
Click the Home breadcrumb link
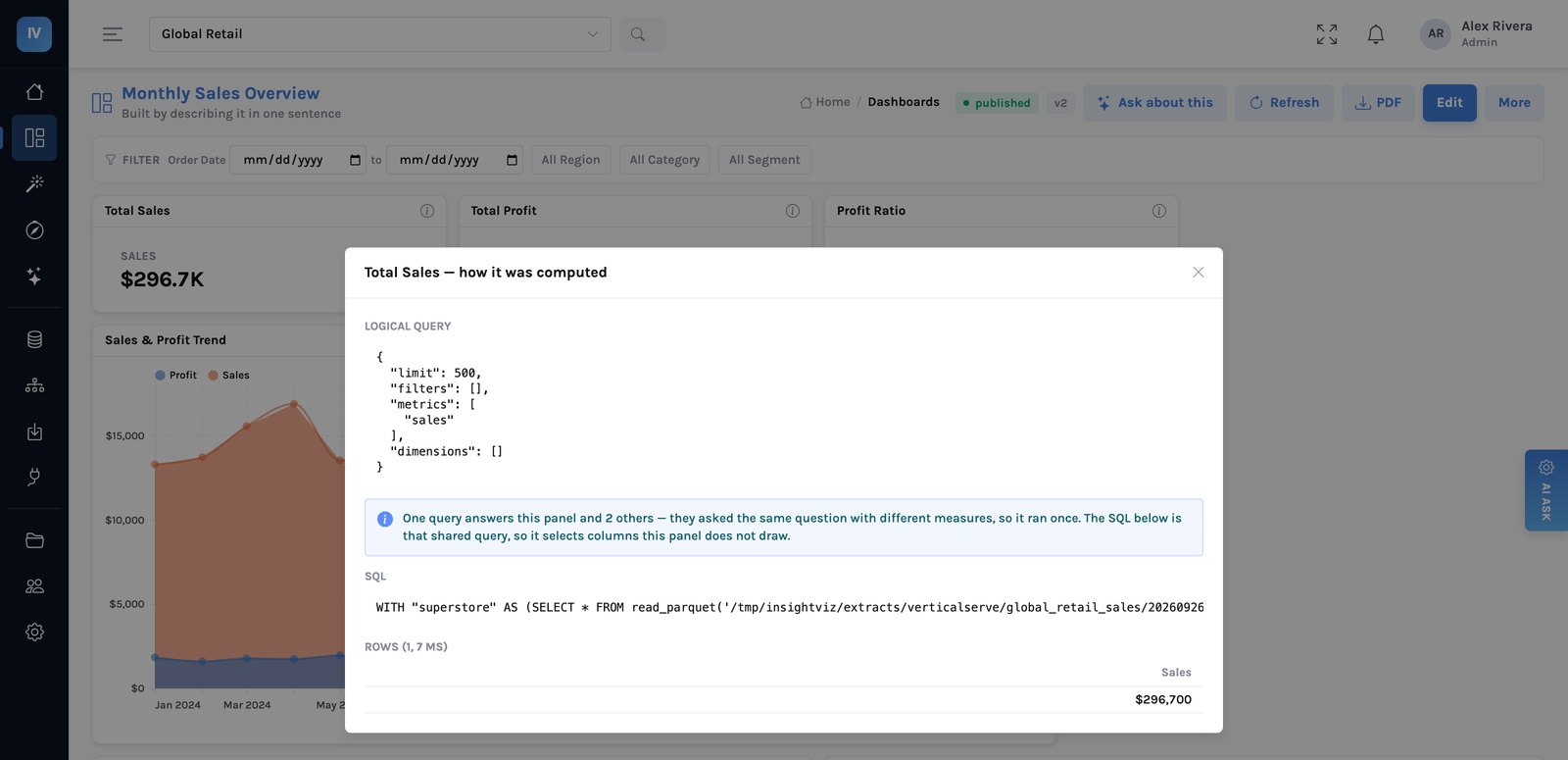(825, 102)
